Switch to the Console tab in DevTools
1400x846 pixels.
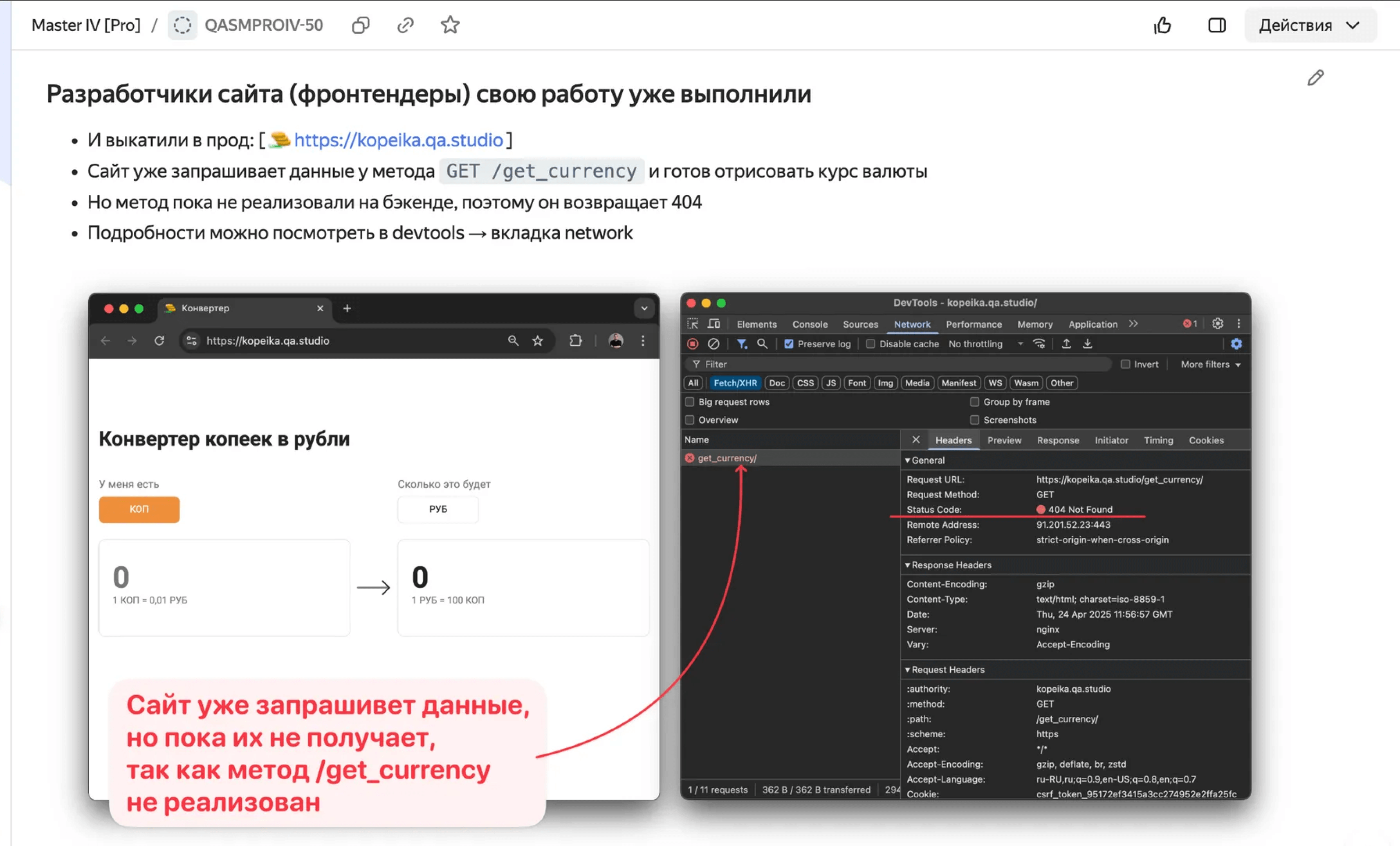click(810, 324)
